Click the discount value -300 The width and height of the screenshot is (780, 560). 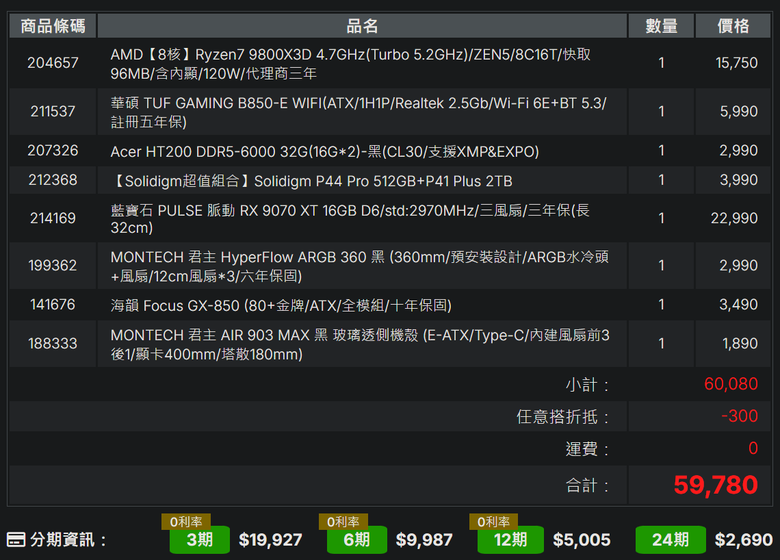click(x=740, y=416)
